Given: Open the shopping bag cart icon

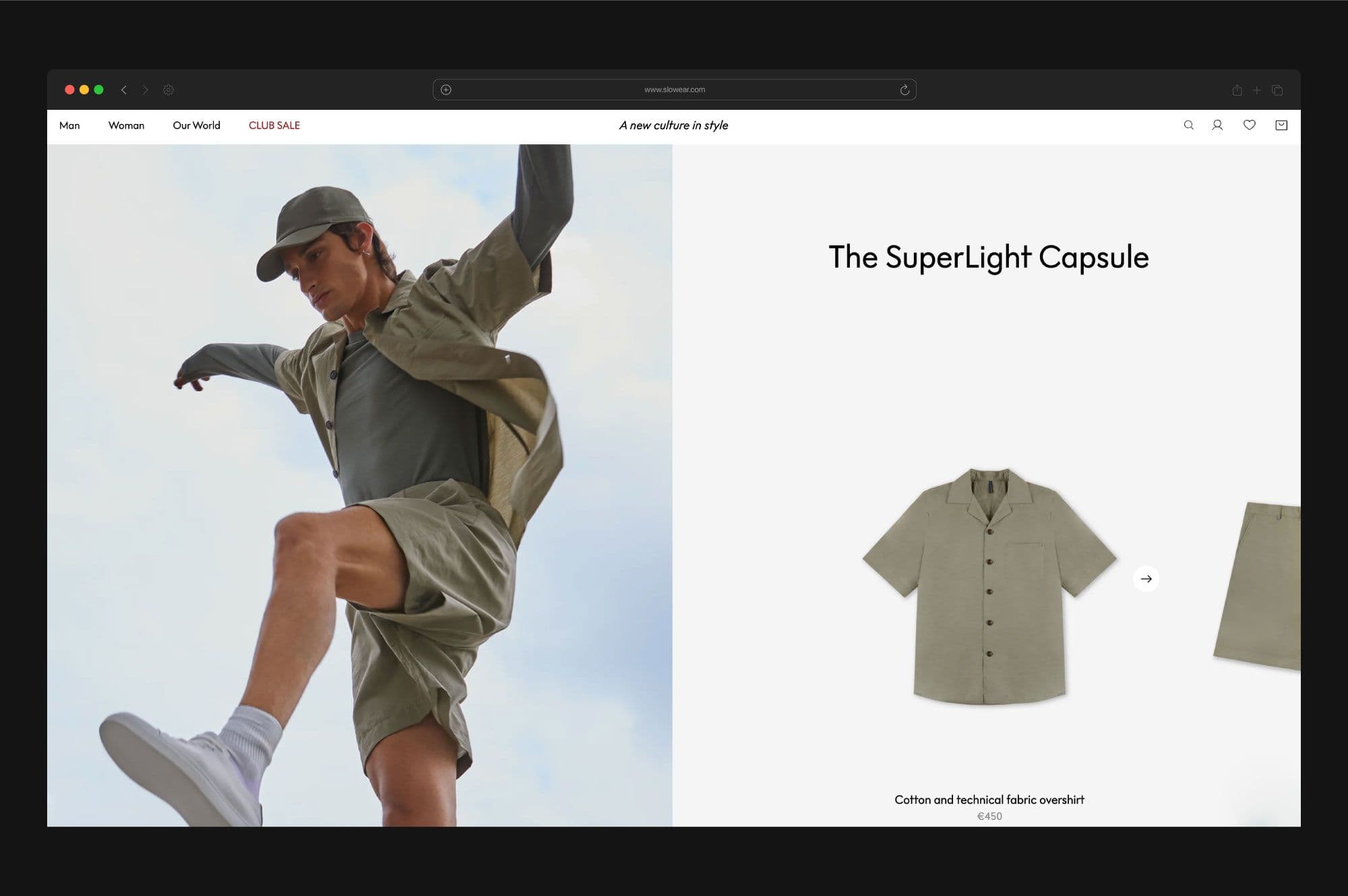Looking at the screenshot, I should tap(1281, 125).
